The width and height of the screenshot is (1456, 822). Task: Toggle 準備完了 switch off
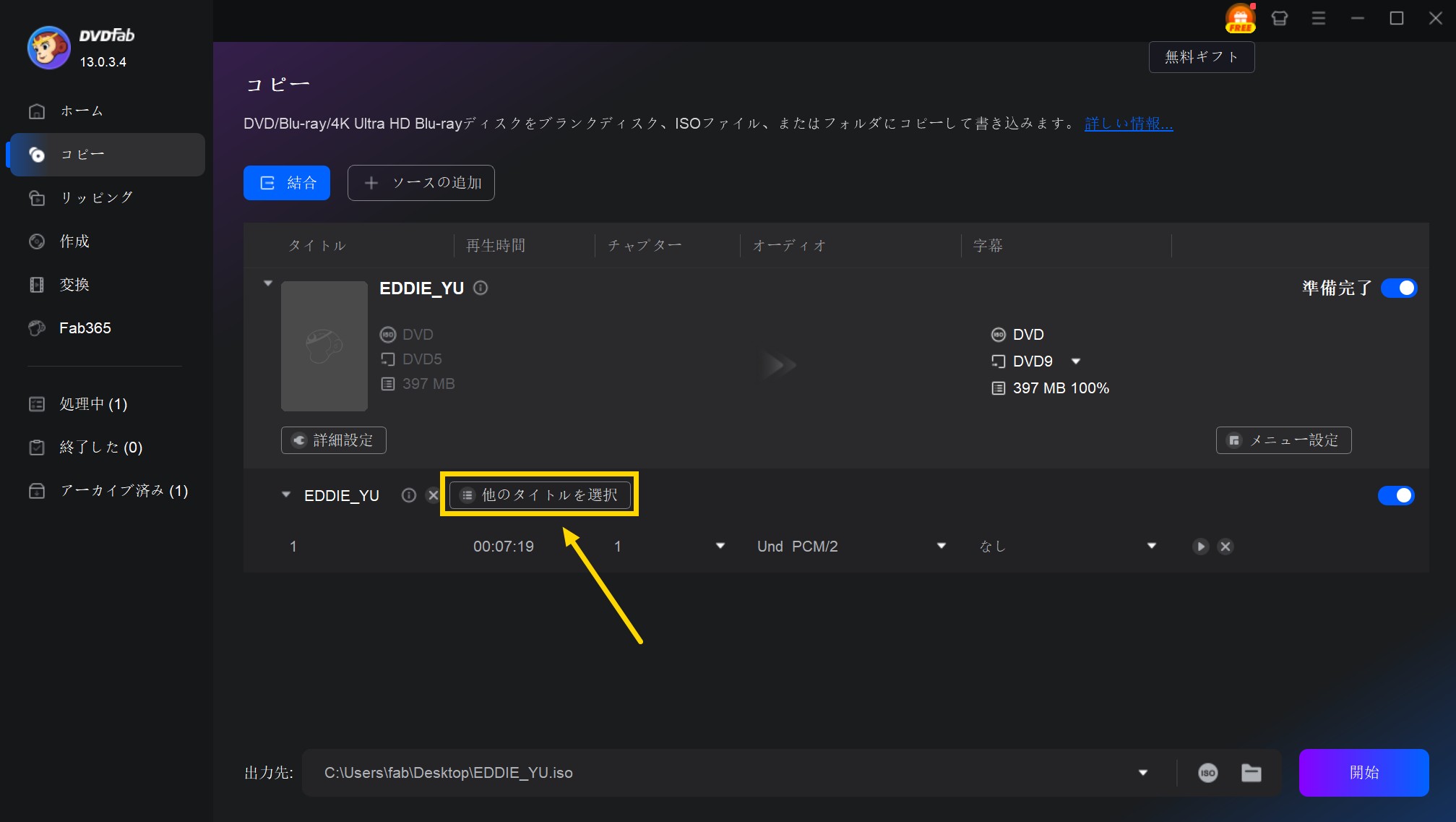[1399, 288]
